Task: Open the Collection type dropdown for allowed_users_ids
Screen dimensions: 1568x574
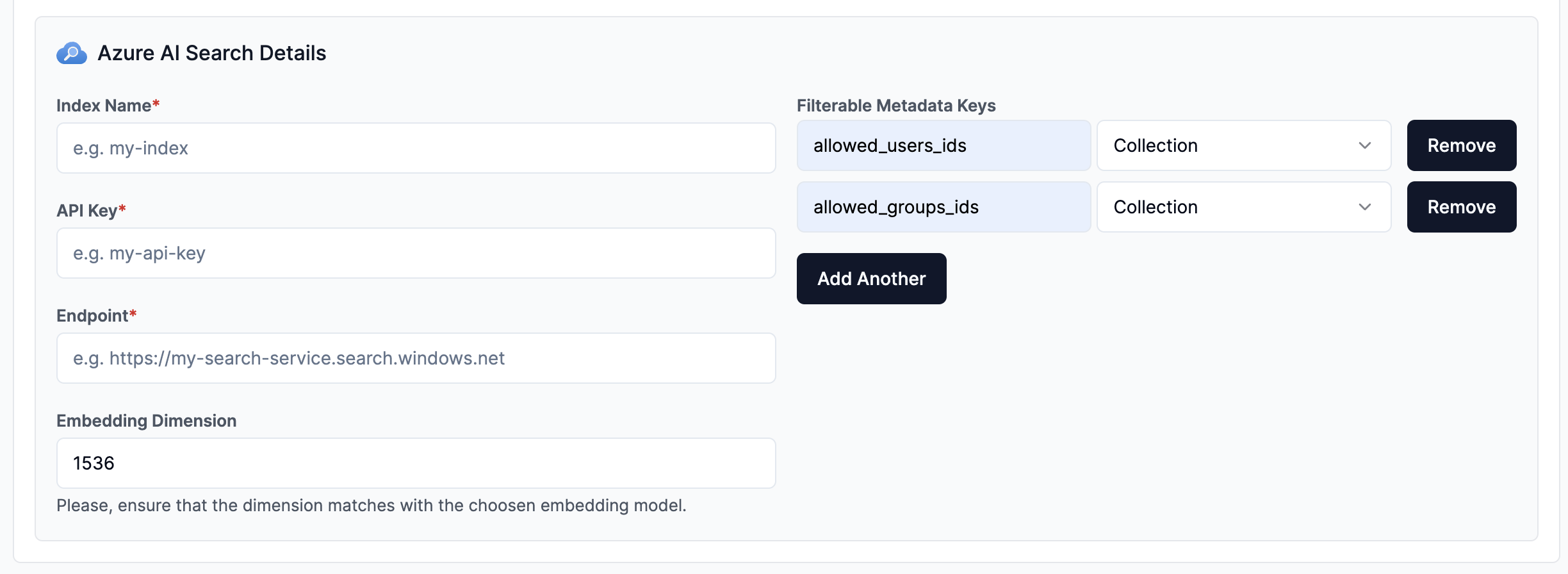Action: [1243, 145]
